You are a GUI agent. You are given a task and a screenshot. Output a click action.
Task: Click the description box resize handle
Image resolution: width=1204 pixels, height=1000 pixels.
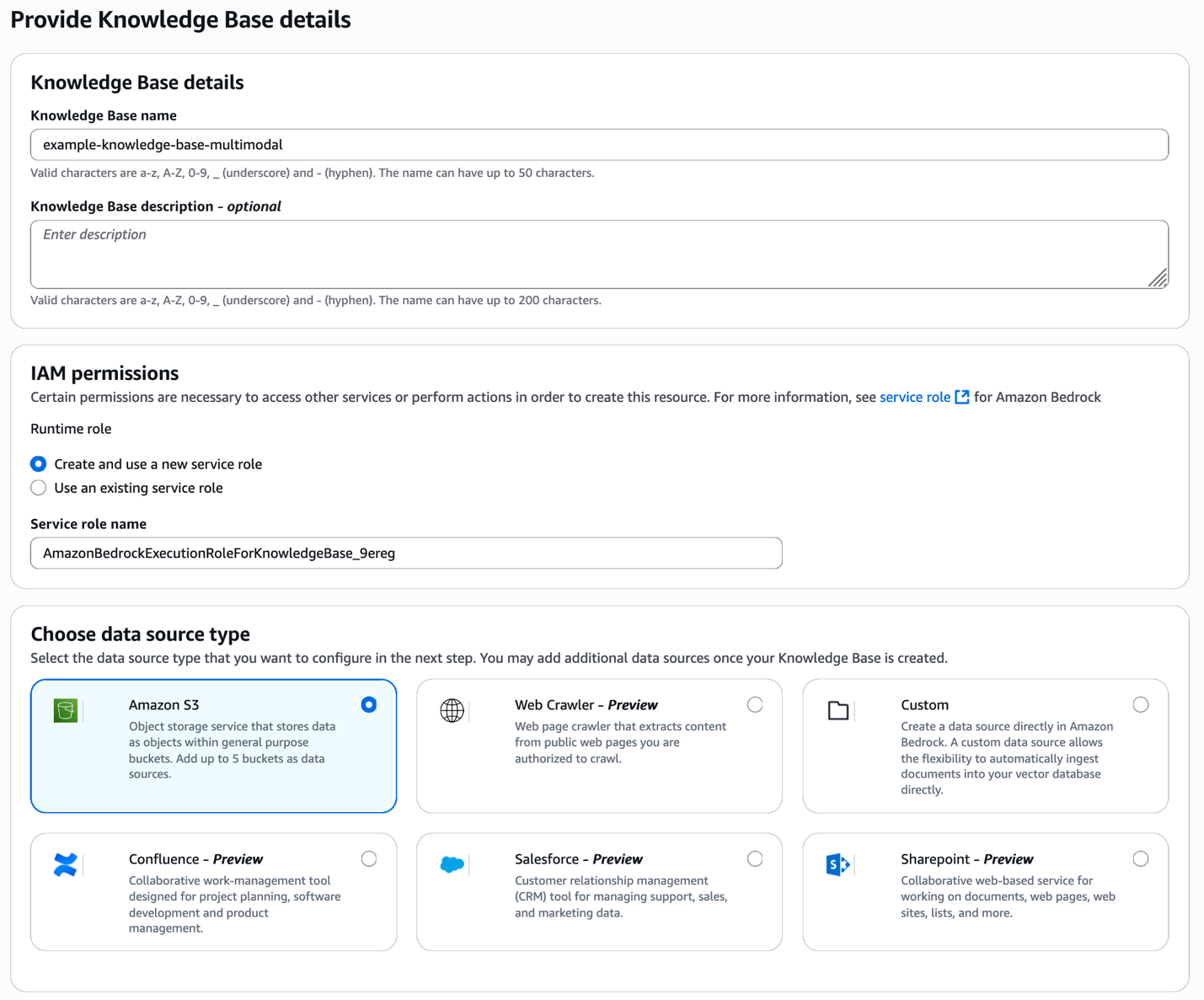click(x=1159, y=279)
